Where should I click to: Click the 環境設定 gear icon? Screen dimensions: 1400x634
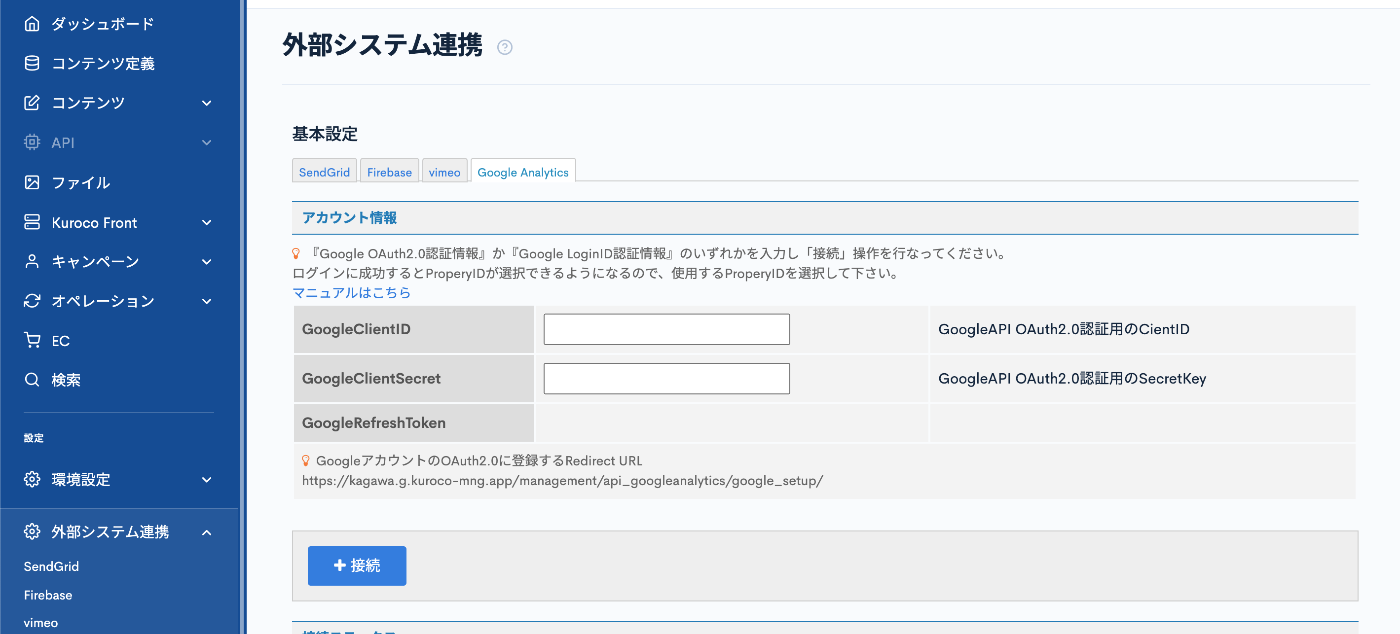point(32,480)
